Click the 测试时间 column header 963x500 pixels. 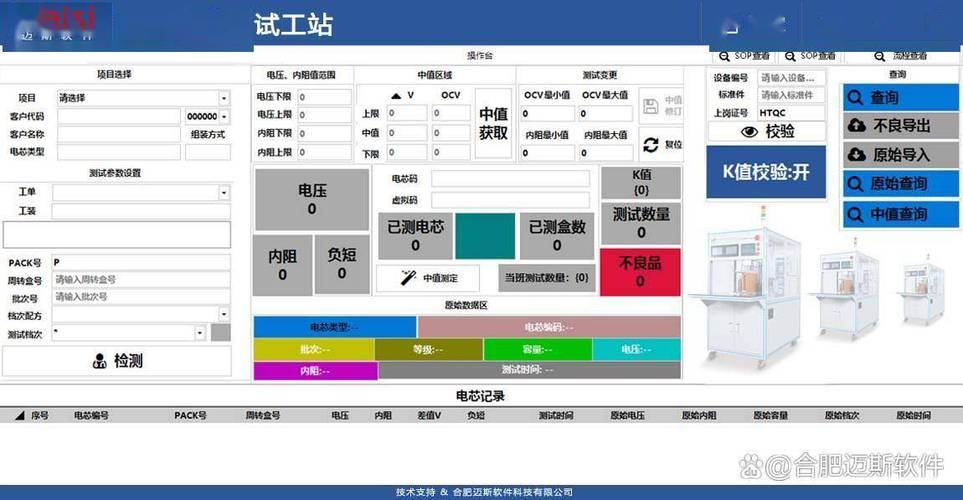(x=556, y=415)
